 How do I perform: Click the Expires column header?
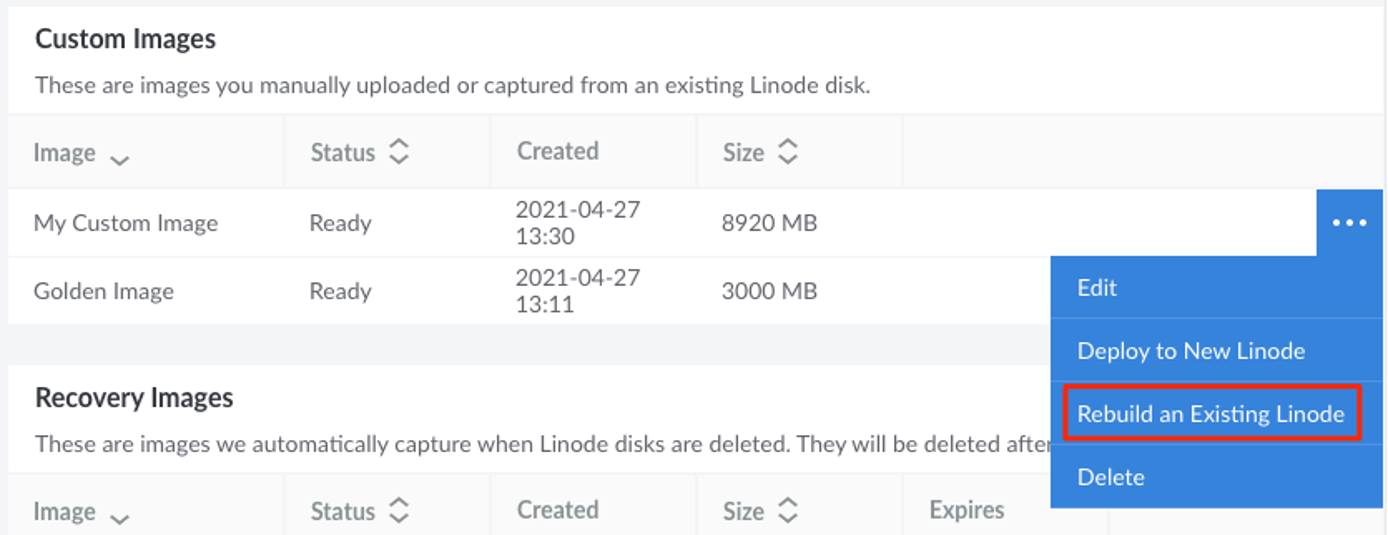(966, 510)
